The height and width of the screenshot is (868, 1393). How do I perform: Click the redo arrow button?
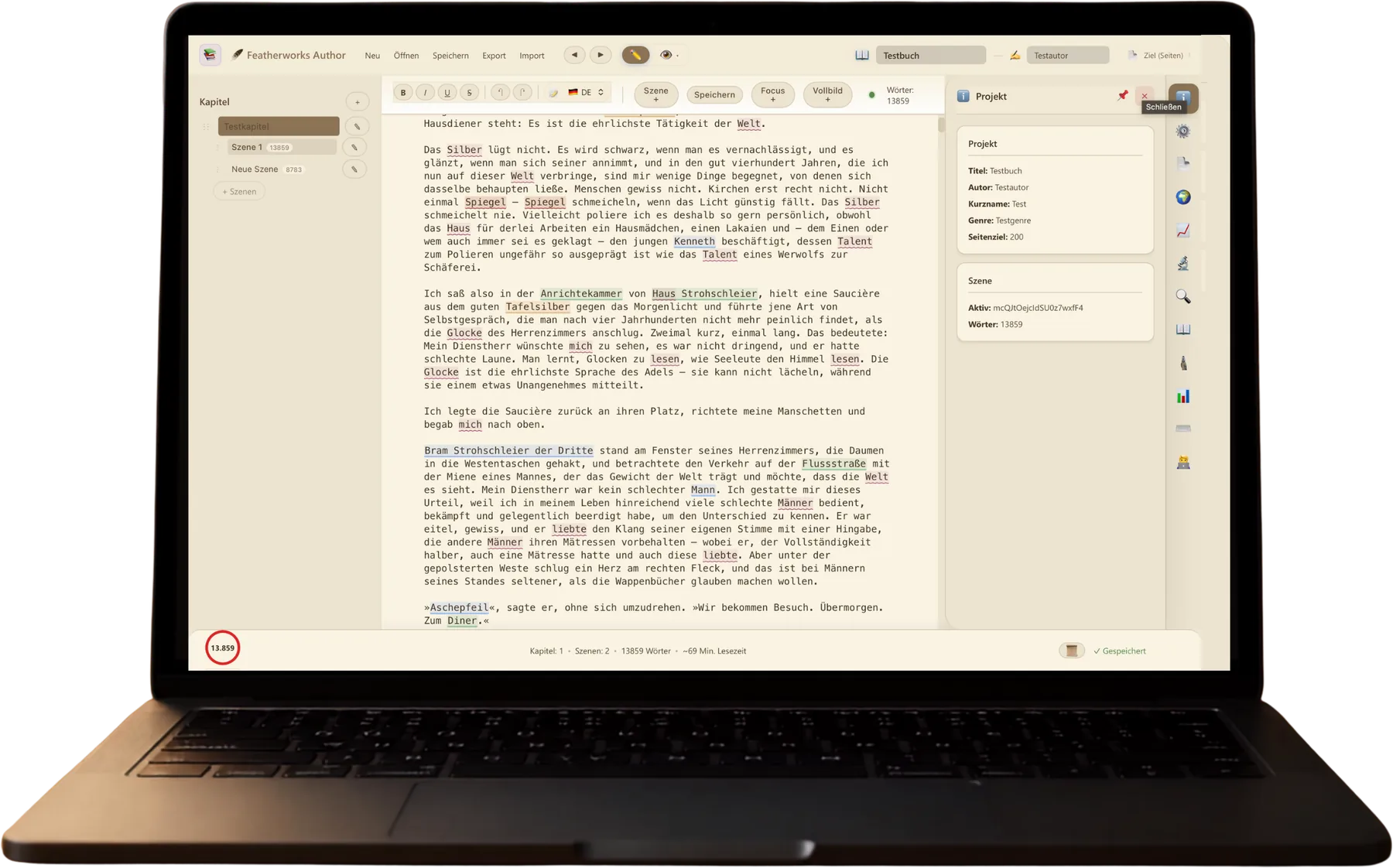[x=523, y=93]
